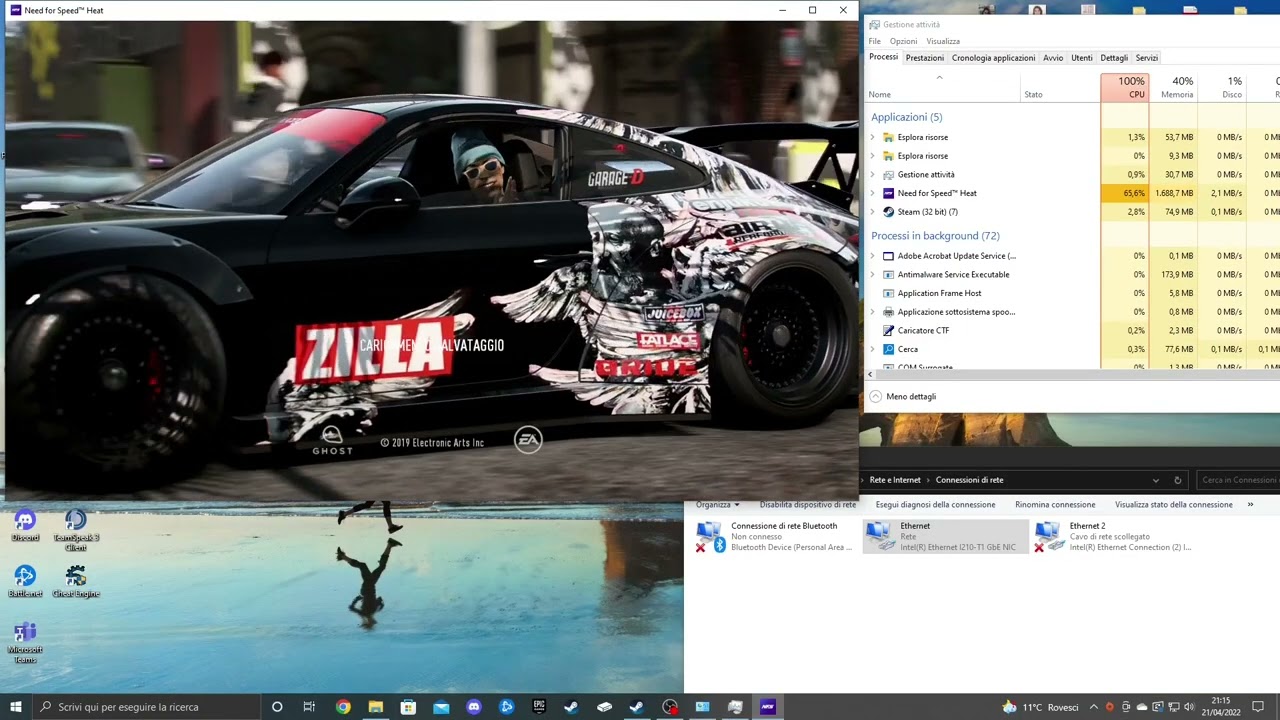Expand the Cerca background process
The image size is (1280, 720).
click(873, 349)
